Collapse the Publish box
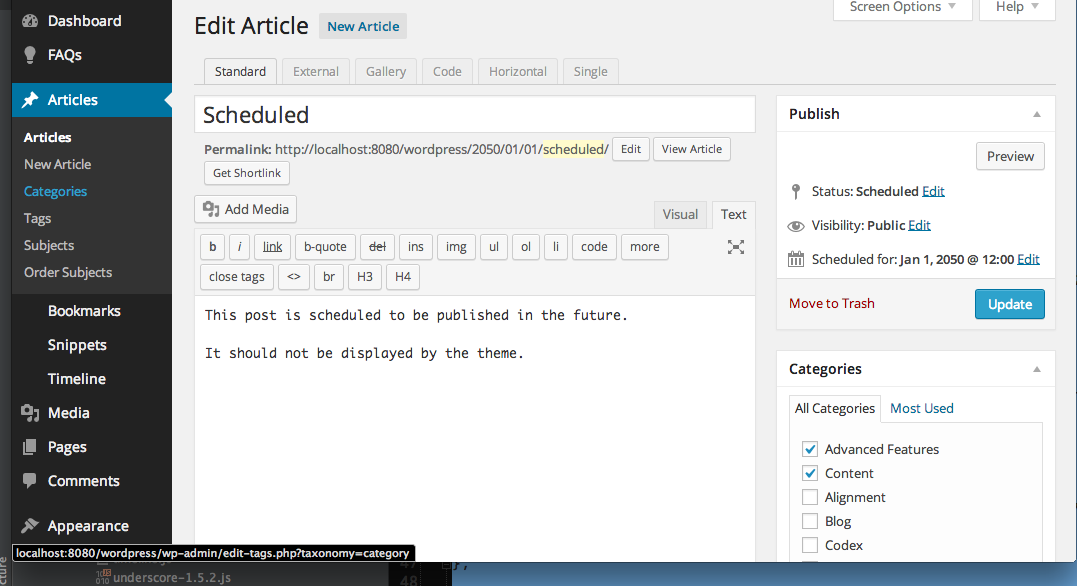1077x586 pixels. (1037, 115)
